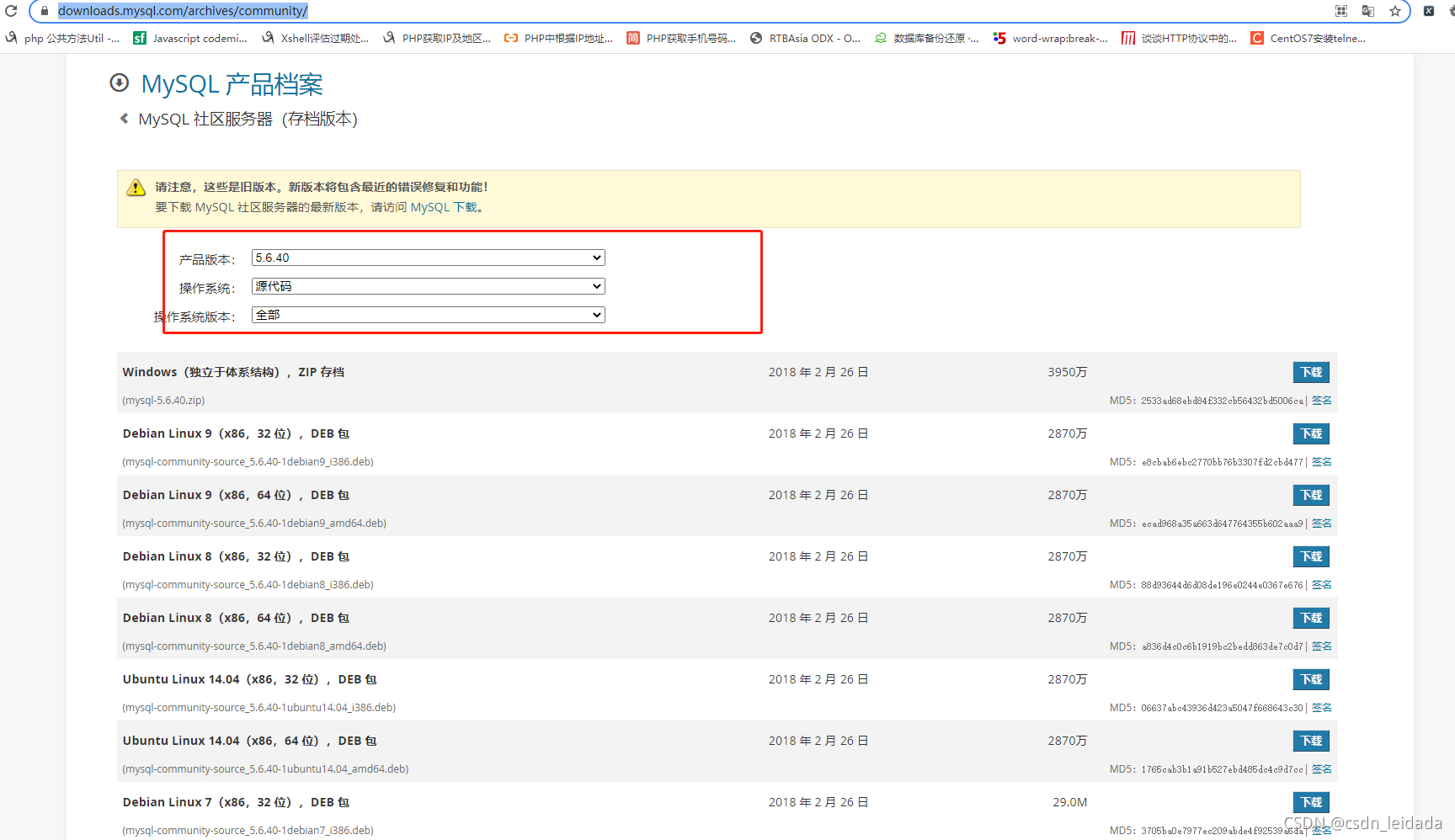The height and width of the screenshot is (840, 1455).
Task: Download Debian Linux 9 32-bit DEB package
Action: (1311, 433)
